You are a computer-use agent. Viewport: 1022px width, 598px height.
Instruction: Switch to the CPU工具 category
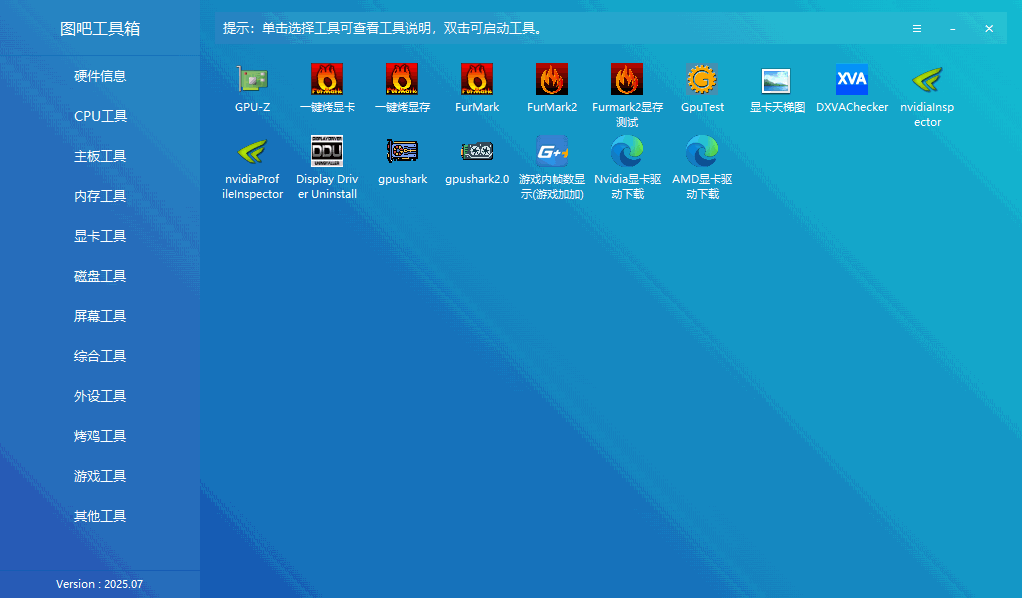coord(100,116)
